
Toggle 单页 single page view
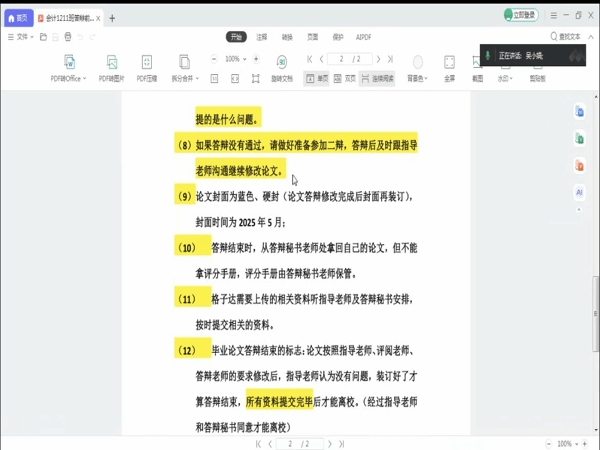pos(316,78)
